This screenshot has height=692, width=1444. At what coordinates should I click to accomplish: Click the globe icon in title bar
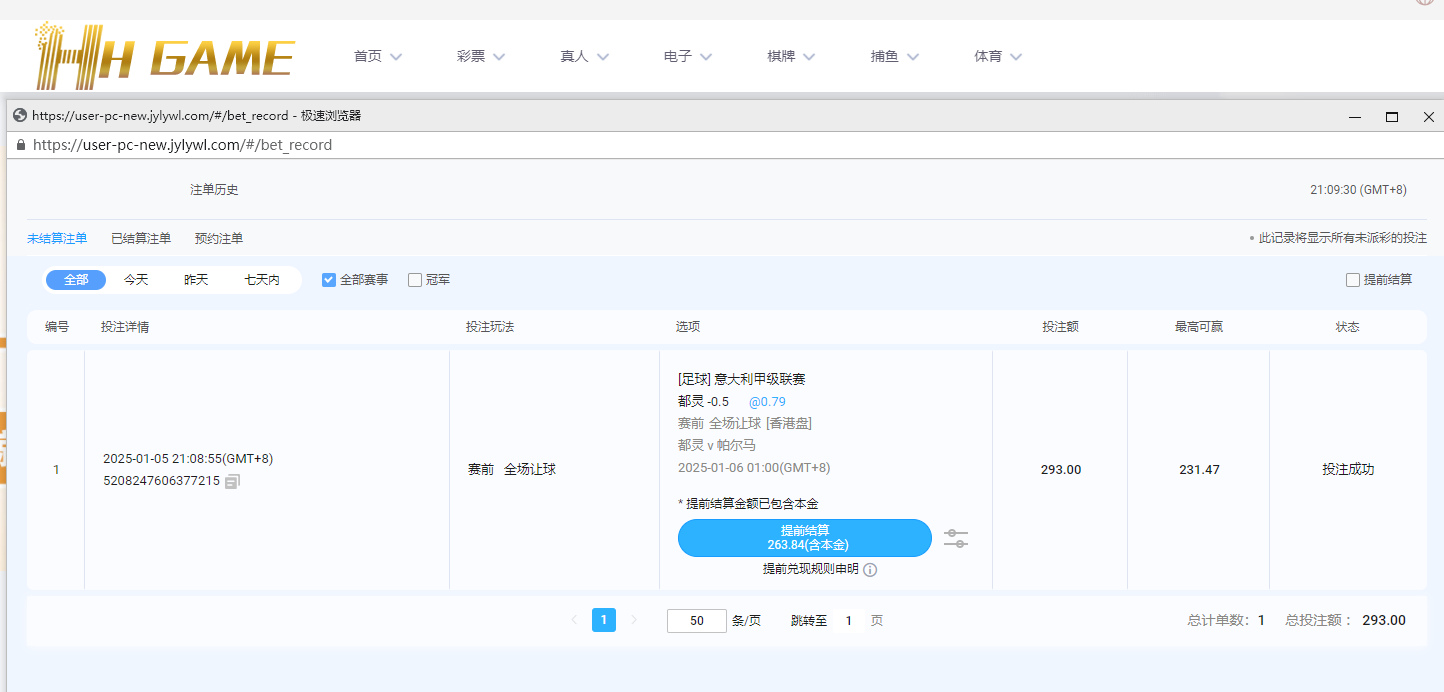[x=19, y=116]
